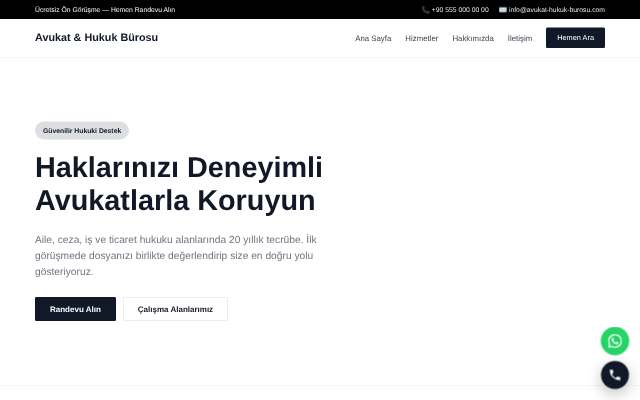Open İletişim menu item
640x400 pixels.
[x=520, y=38]
